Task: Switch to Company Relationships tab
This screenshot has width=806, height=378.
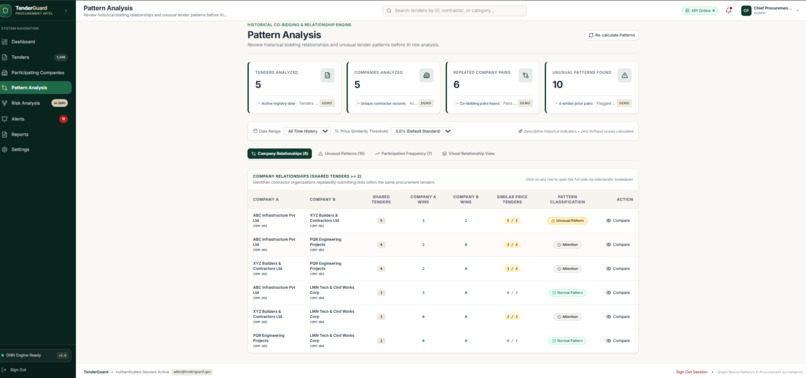Action: click(x=280, y=153)
